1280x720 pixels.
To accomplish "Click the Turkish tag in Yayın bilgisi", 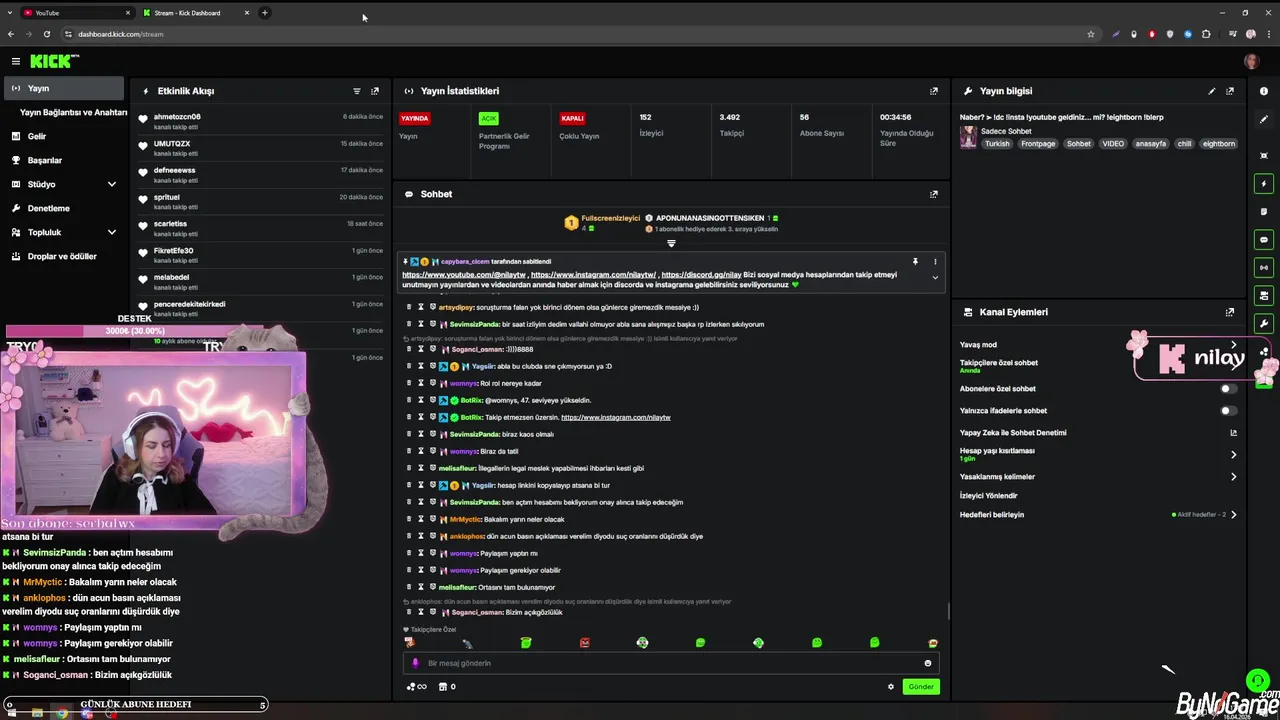I will click(997, 144).
